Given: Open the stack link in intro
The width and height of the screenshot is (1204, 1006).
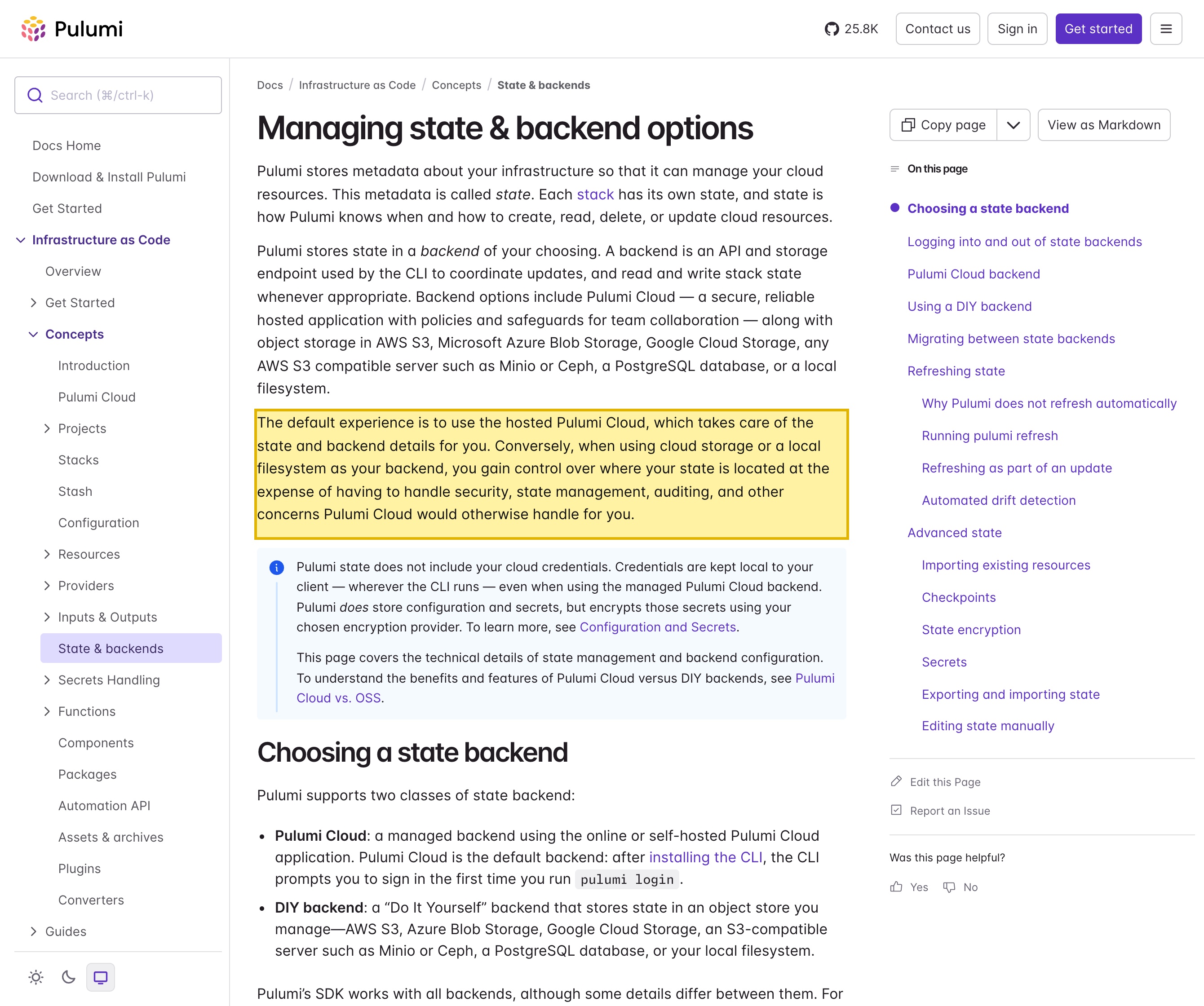Looking at the screenshot, I should click(x=595, y=194).
